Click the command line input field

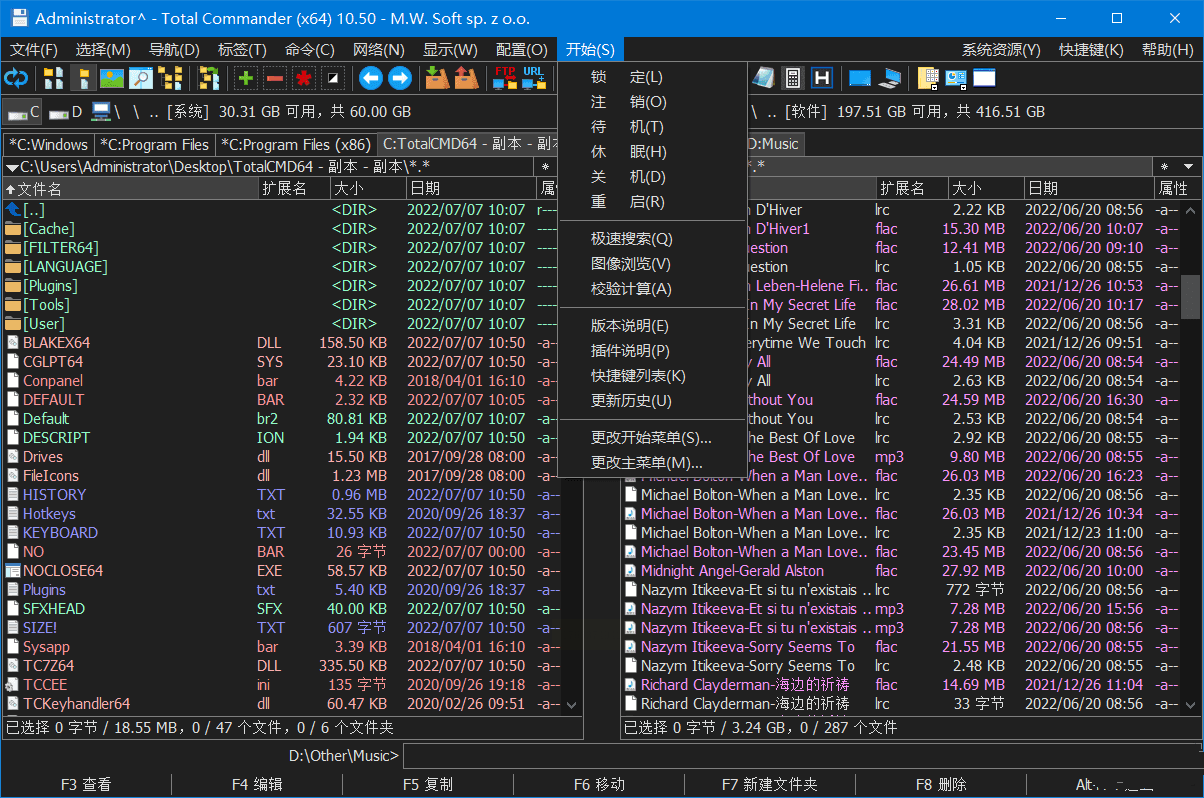click(800, 756)
